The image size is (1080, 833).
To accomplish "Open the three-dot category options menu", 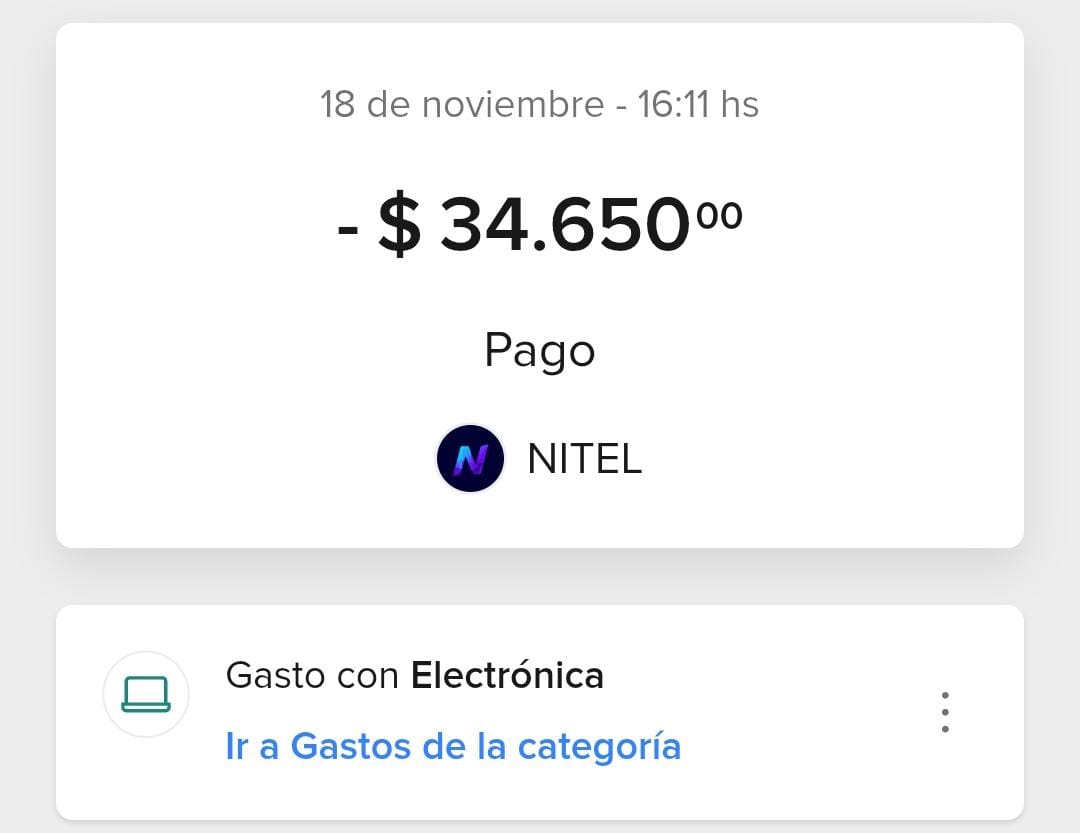I will (x=945, y=712).
